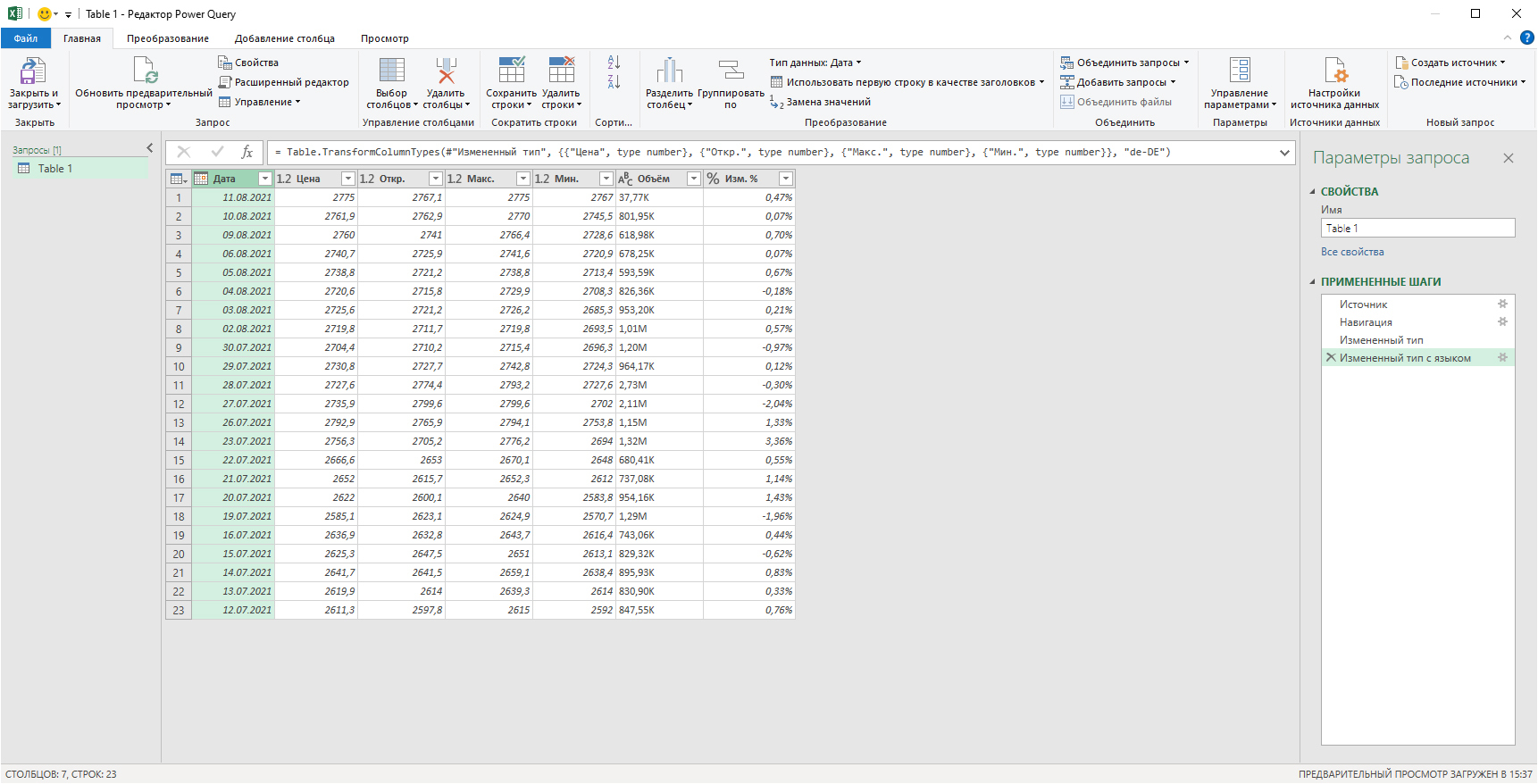Open the Откр. column filter dropdown

(x=436, y=179)
